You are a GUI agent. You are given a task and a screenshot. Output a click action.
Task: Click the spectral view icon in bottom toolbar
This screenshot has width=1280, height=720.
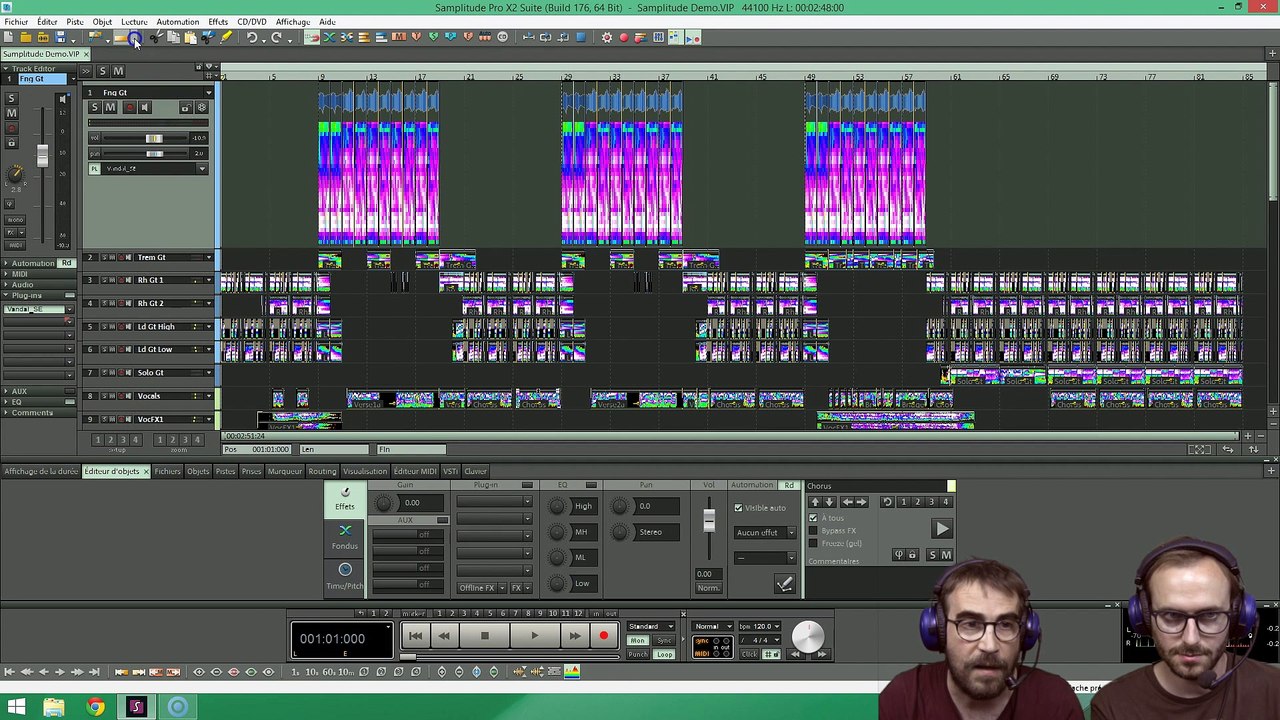click(x=572, y=671)
